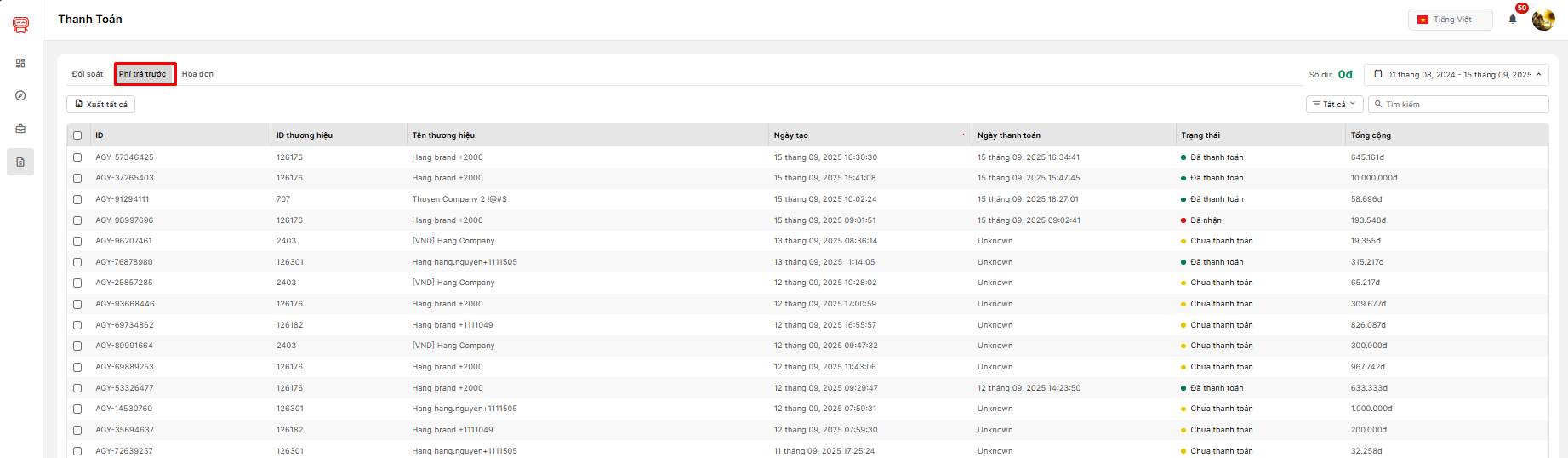The image size is (1568, 458).
Task: Switch to the Hóa đơn tab
Action: (x=197, y=74)
